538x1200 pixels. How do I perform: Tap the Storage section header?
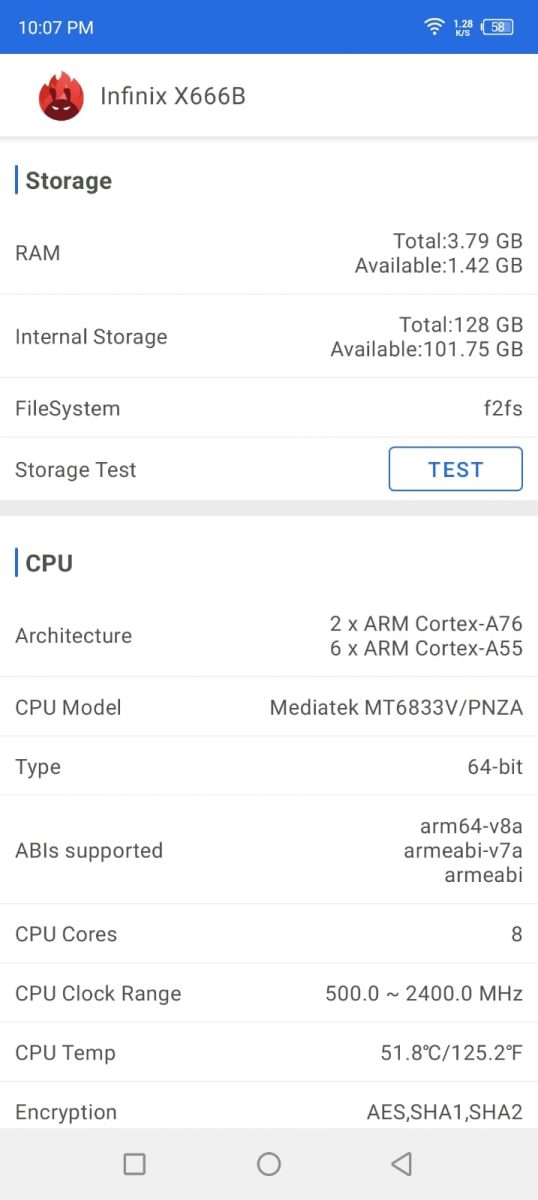pyautogui.click(x=68, y=181)
